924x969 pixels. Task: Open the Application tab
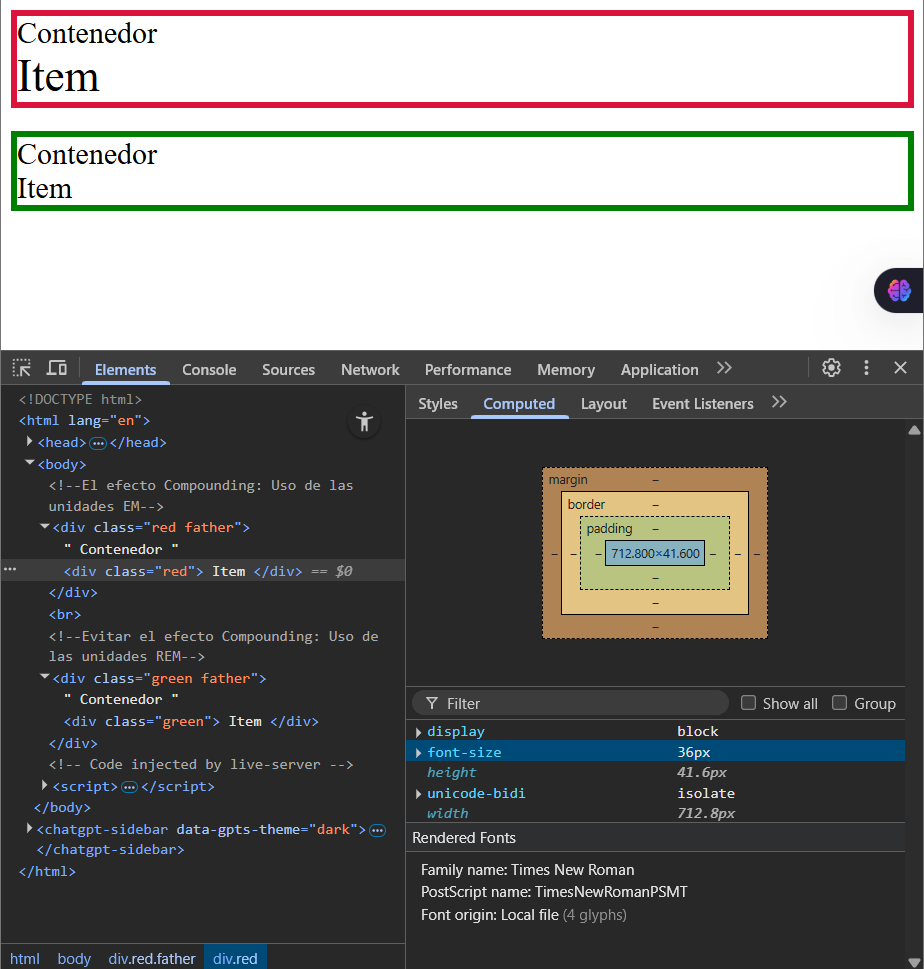pyautogui.click(x=659, y=370)
